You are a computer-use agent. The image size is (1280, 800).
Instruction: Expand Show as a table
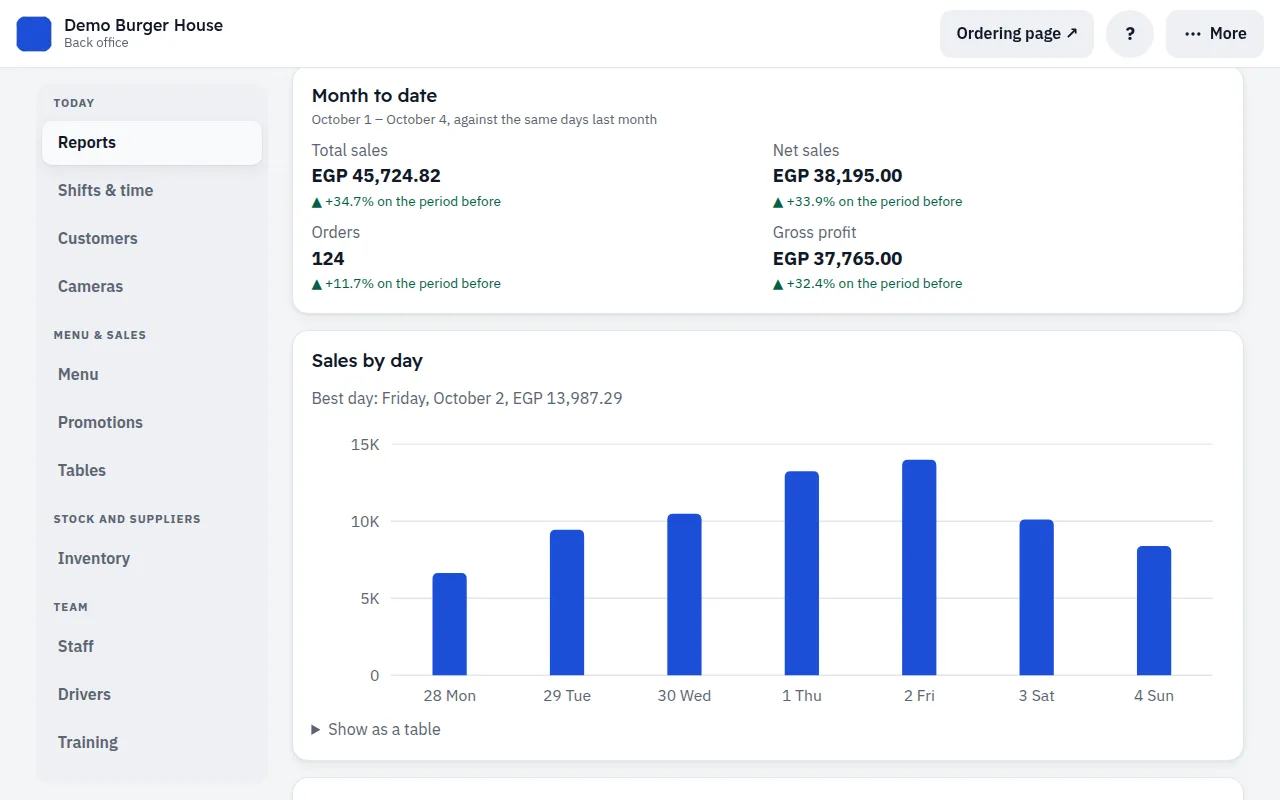376,730
